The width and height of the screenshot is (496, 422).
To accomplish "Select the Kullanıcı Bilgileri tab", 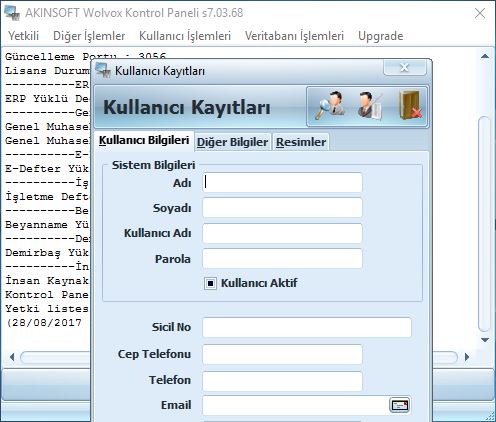I will [x=144, y=140].
